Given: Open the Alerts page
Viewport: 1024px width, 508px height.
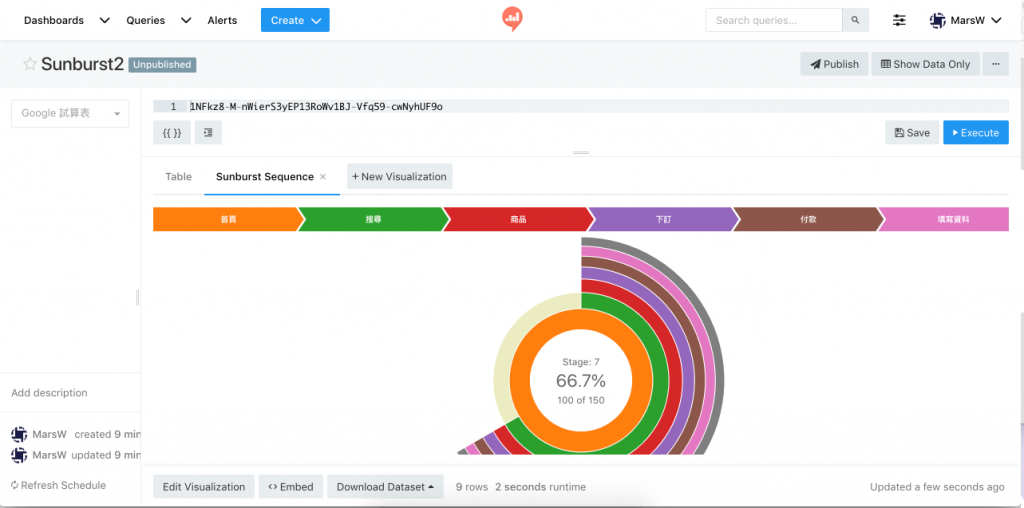Looking at the screenshot, I should tap(222, 20).
